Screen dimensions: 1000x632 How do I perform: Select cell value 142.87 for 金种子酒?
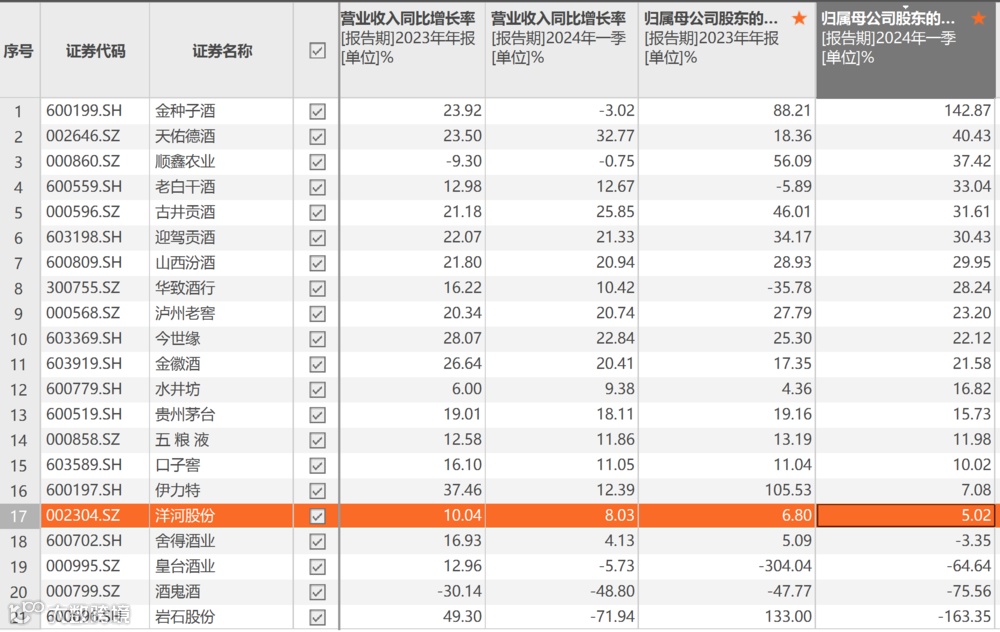[x=967, y=110]
